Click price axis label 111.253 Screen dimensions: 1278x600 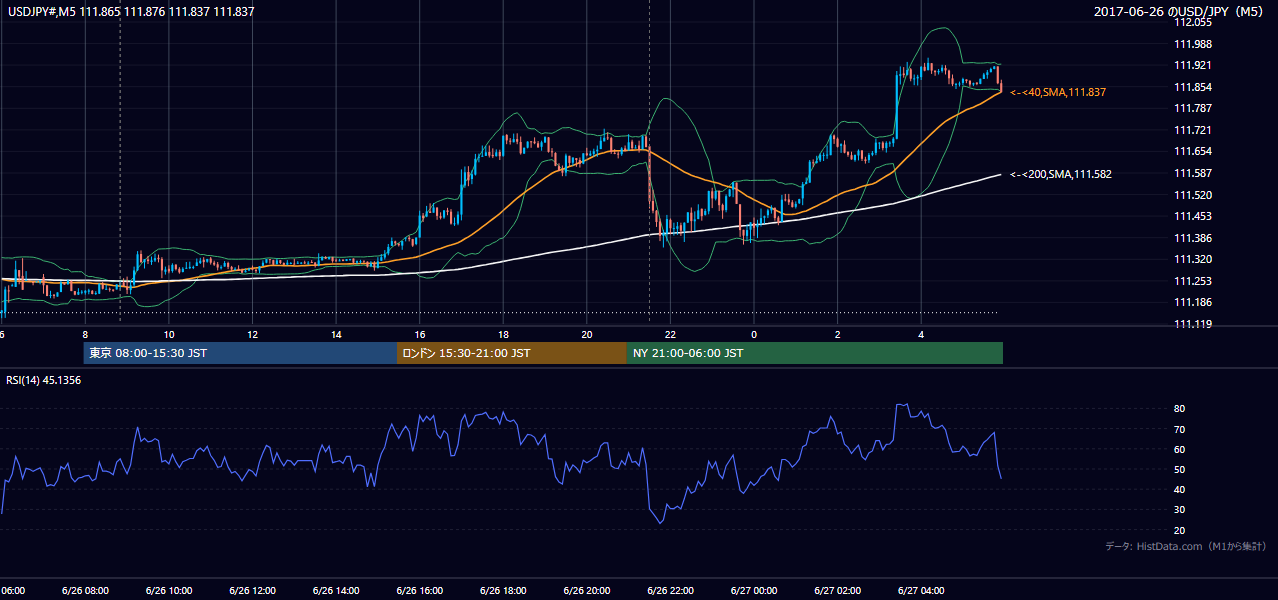tap(1192, 281)
